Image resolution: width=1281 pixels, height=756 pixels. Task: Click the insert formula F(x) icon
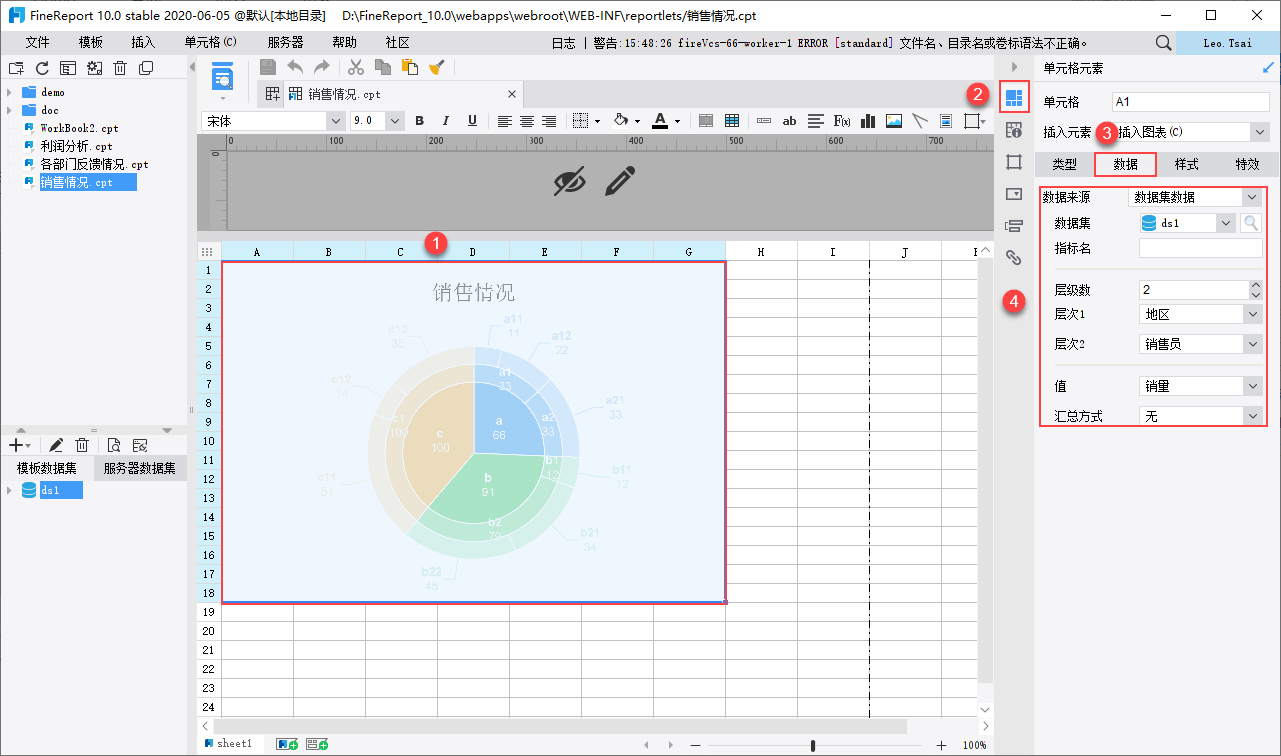pos(842,121)
